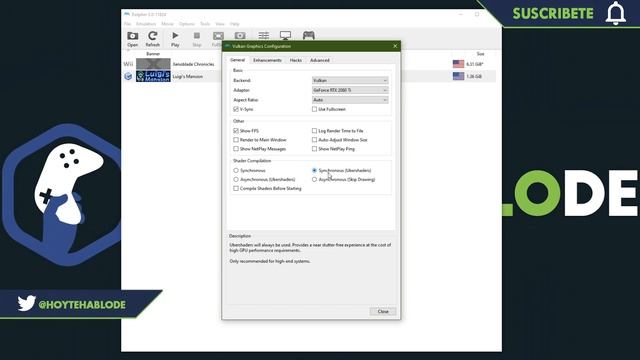Enable Show NetPlay Messages checkbox
640x360 pixels.
[x=236, y=149]
